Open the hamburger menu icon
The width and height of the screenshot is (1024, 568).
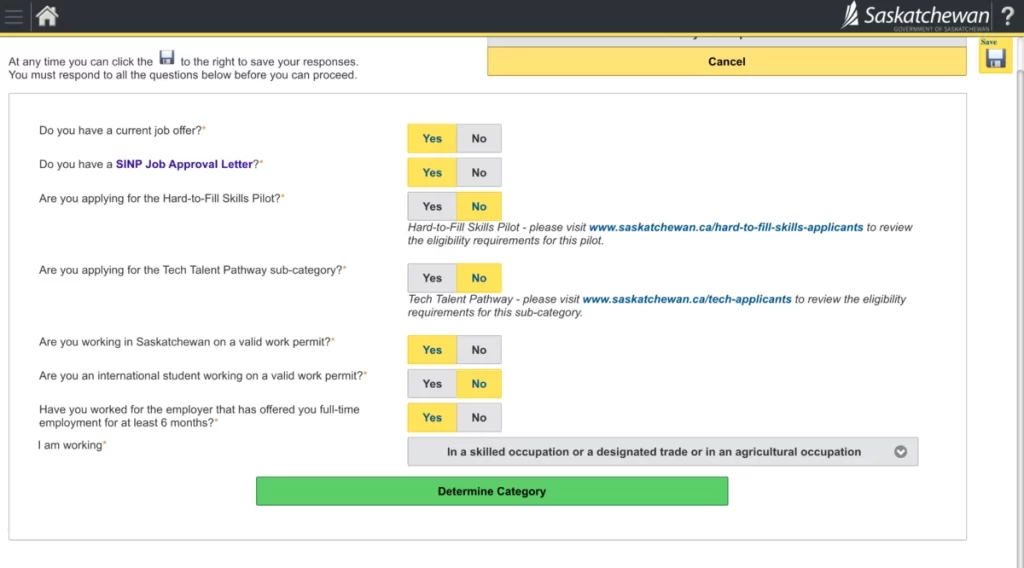click(14, 16)
